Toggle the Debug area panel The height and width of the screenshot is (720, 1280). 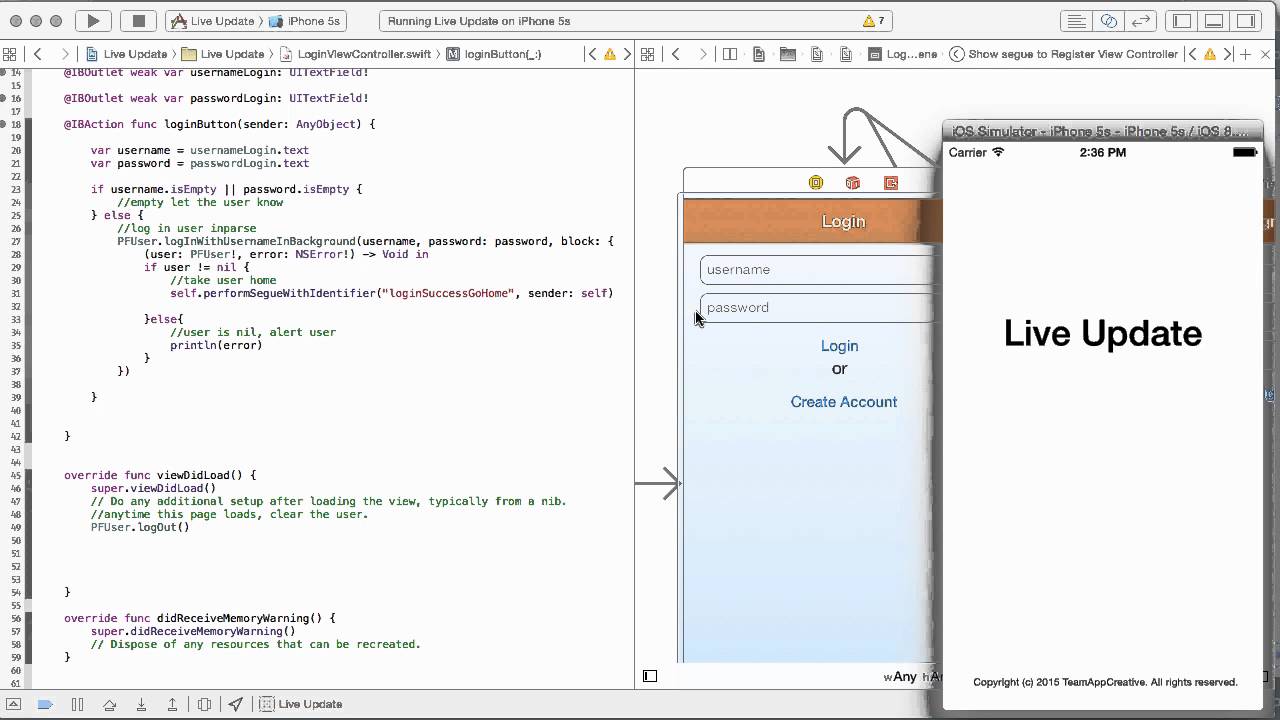click(x=1214, y=21)
